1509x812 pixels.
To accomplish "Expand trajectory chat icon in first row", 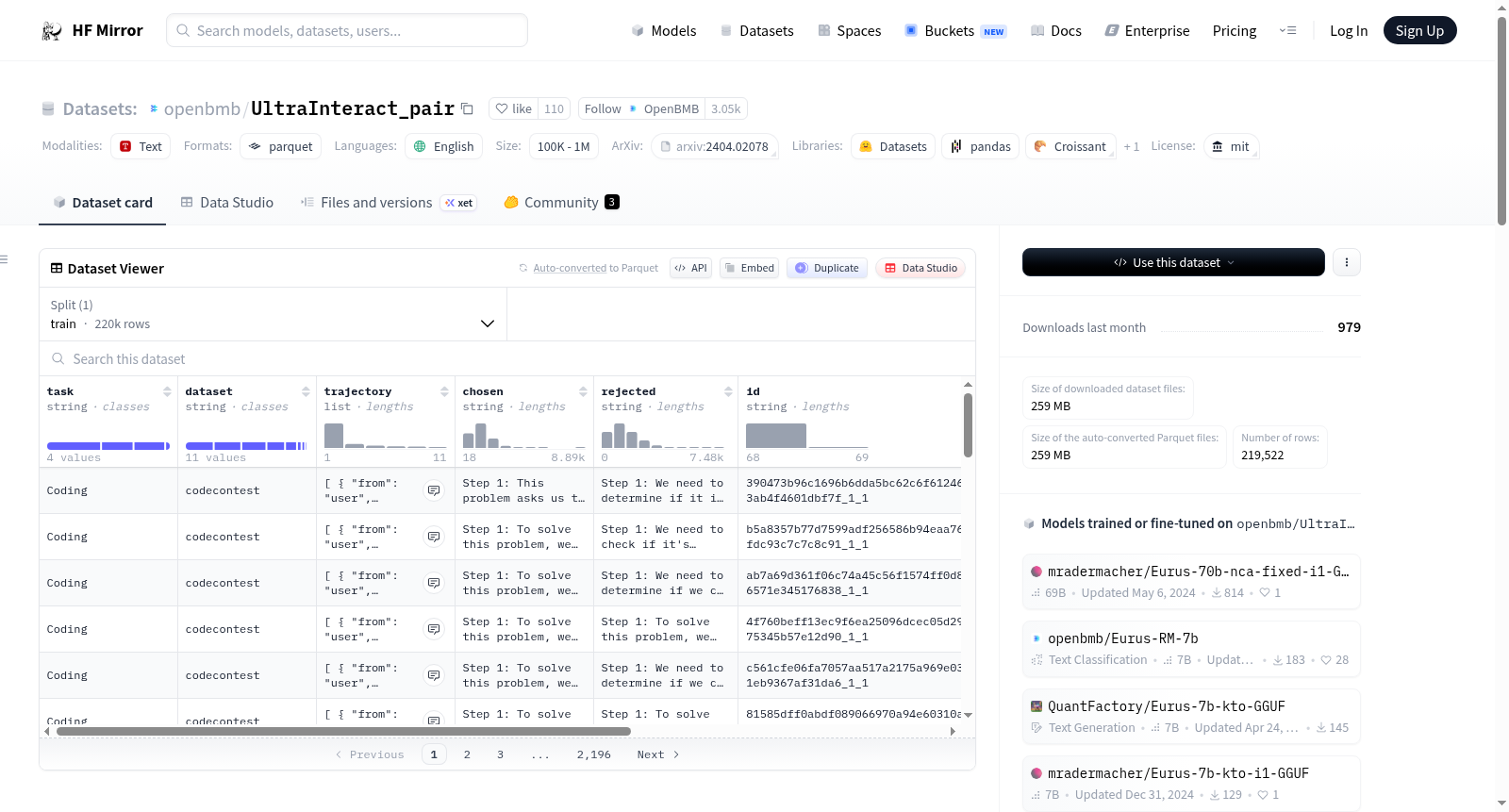I will (434, 490).
